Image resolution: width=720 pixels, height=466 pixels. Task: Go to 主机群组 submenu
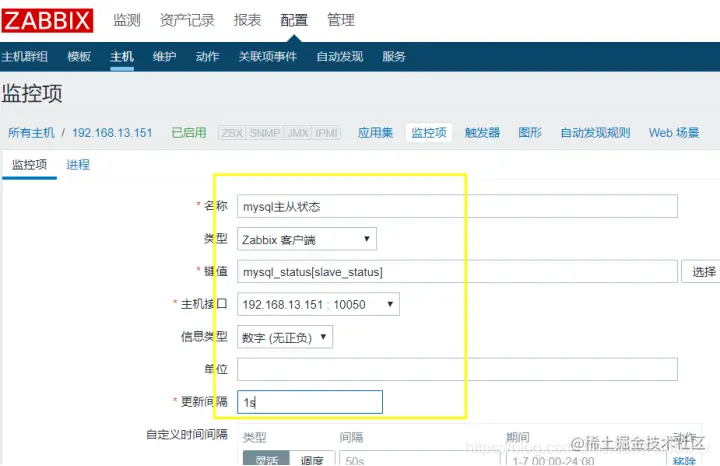click(24, 56)
